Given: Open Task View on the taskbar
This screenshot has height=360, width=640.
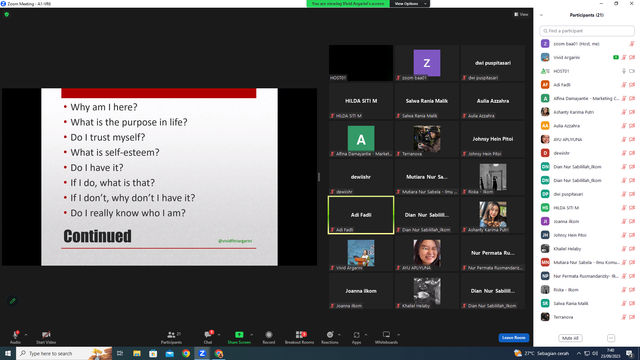Looking at the screenshot, I should click(x=120, y=353).
